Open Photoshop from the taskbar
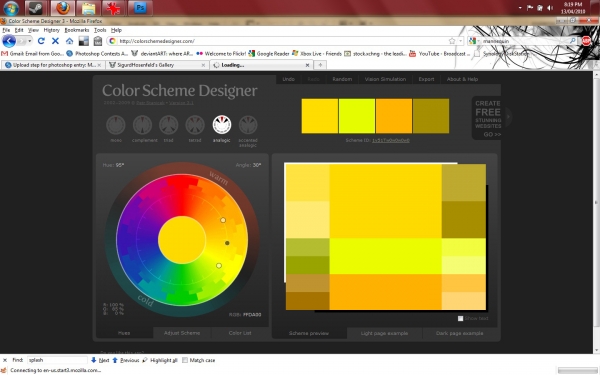600x375 pixels. click(x=140, y=8)
